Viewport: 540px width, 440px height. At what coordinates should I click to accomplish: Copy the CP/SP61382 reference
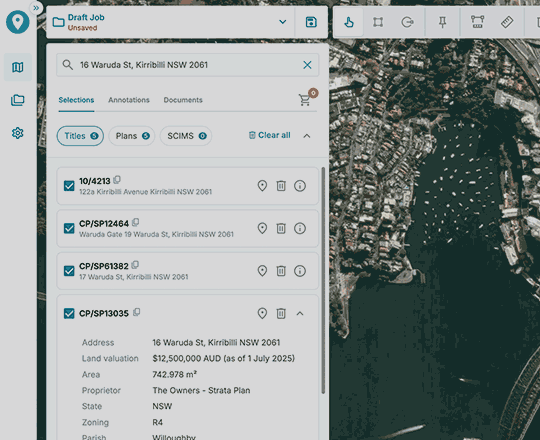click(x=135, y=265)
